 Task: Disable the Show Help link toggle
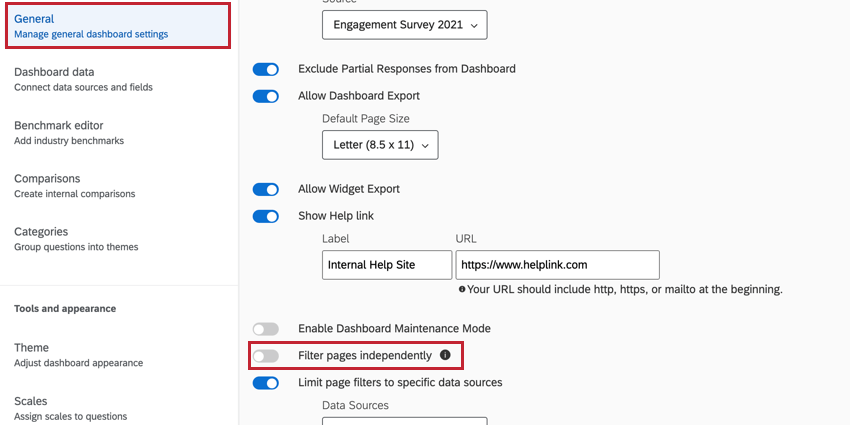[265, 216]
